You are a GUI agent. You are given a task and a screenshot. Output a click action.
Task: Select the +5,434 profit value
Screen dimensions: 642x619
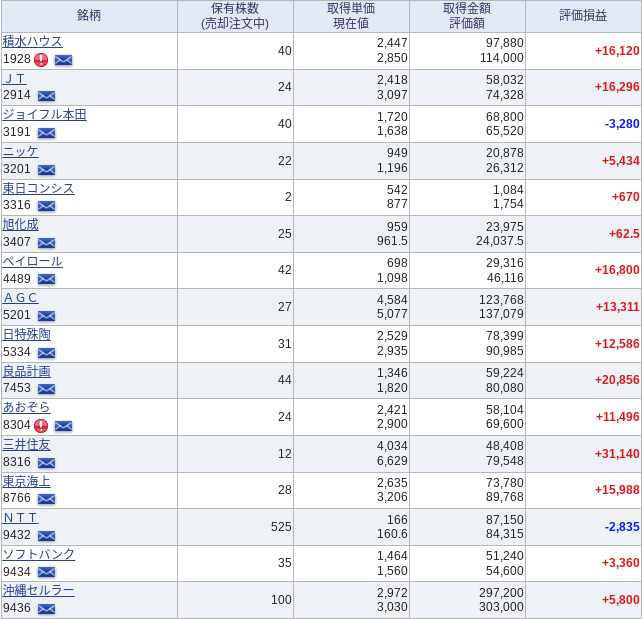click(x=621, y=160)
